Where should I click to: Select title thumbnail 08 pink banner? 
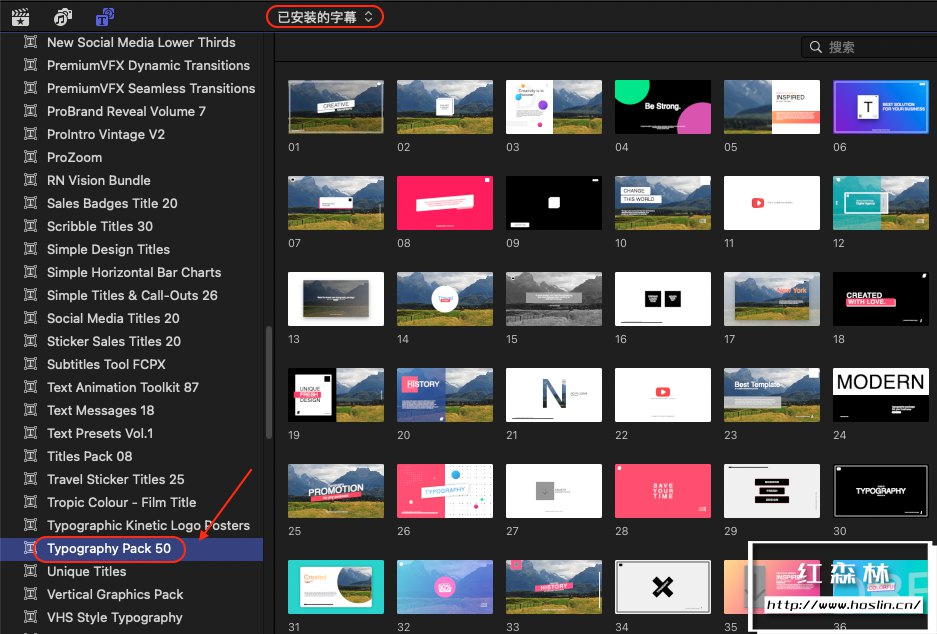pos(445,203)
